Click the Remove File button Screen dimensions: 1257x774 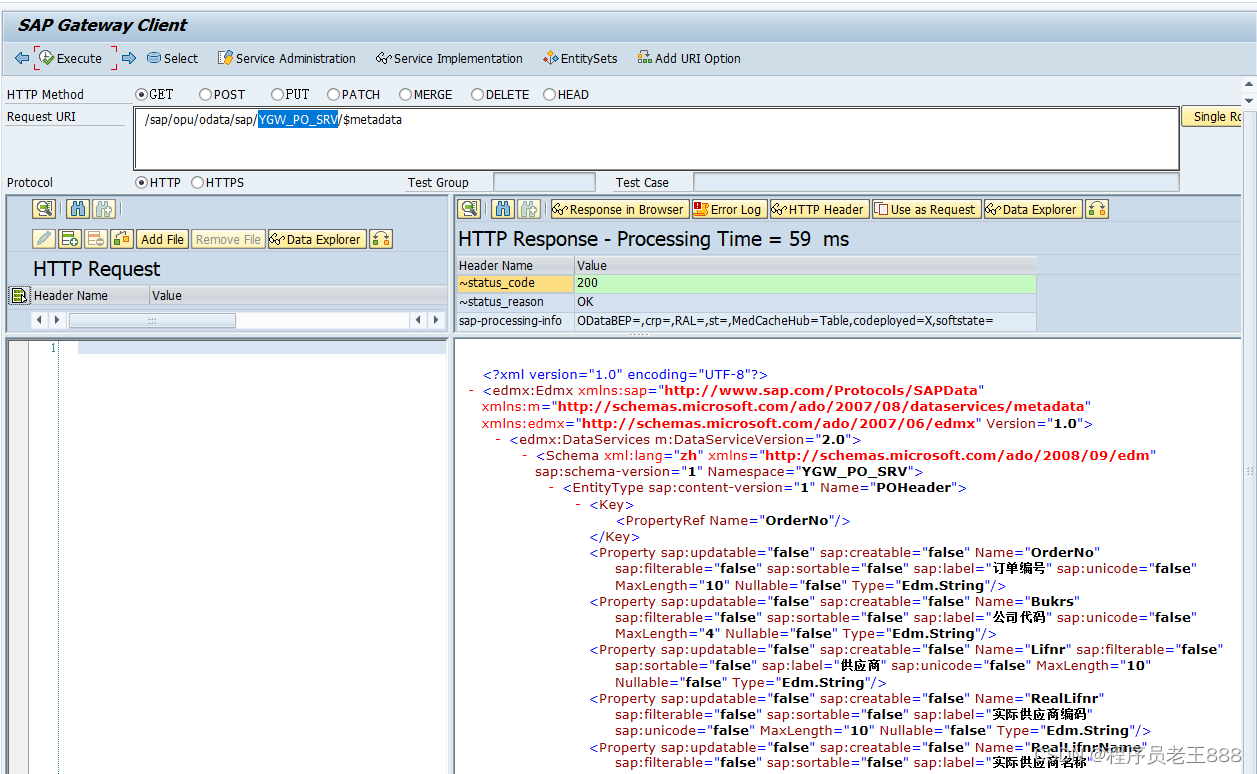(x=228, y=239)
